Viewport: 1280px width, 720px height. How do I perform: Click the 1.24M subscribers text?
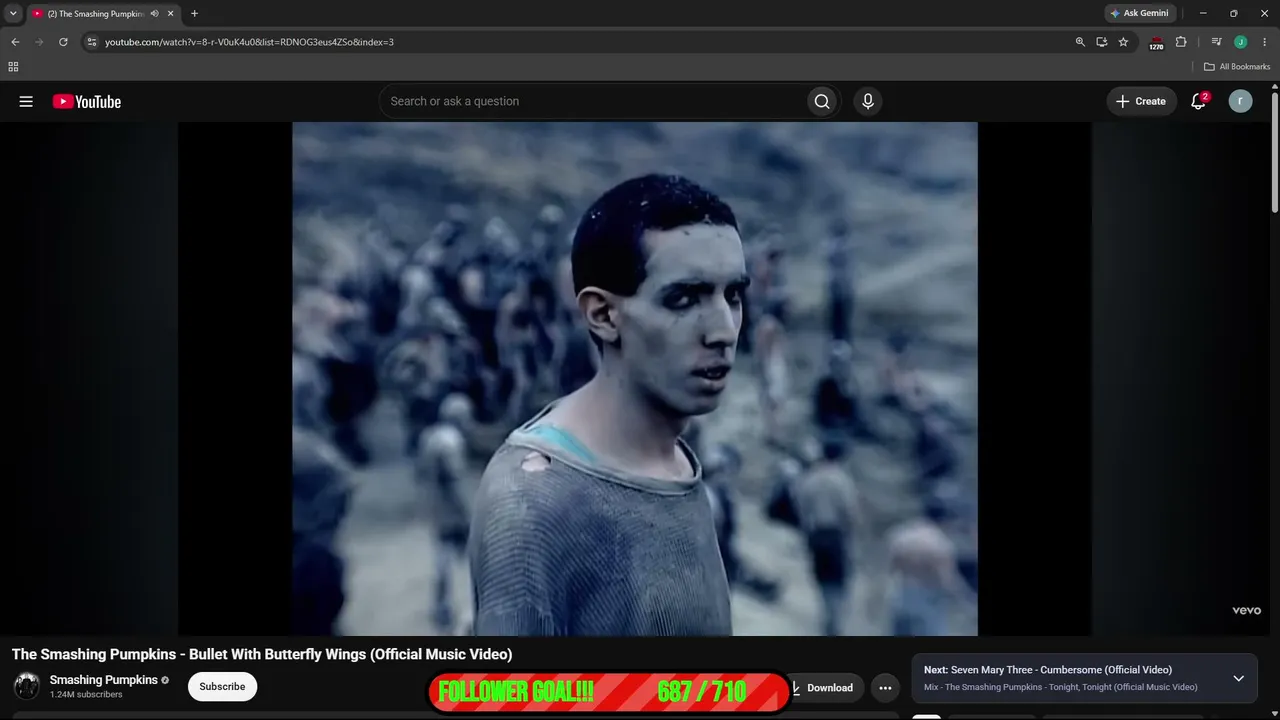[86, 695]
